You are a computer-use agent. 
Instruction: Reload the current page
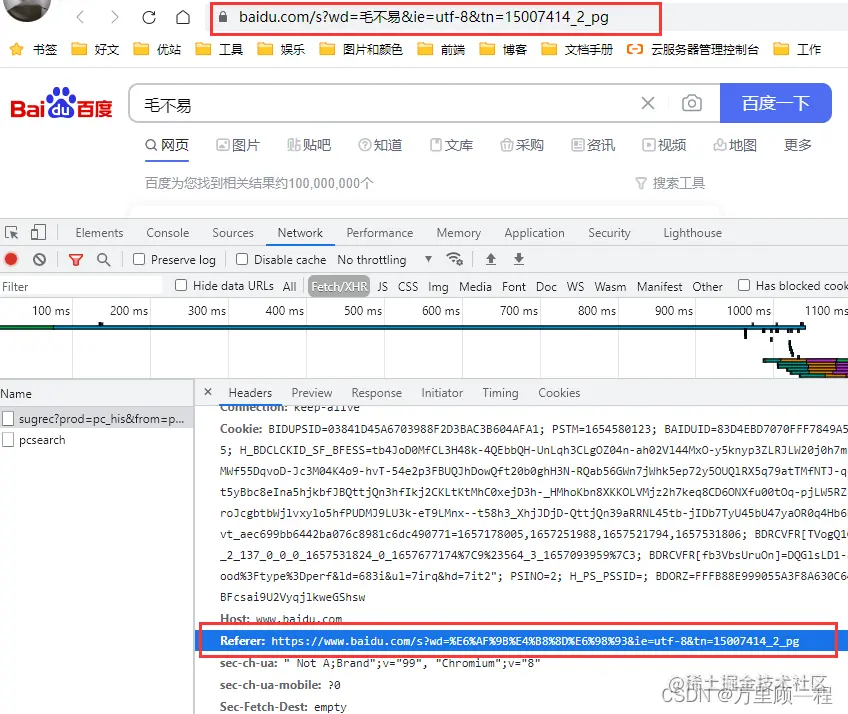point(148,17)
